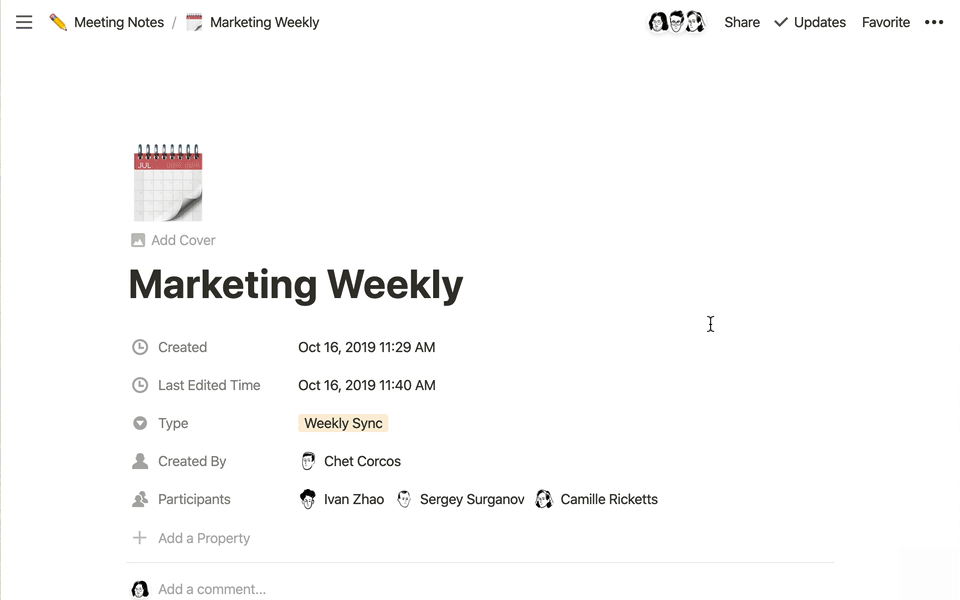
Task: Click the calendar page icon
Action: tap(168, 183)
